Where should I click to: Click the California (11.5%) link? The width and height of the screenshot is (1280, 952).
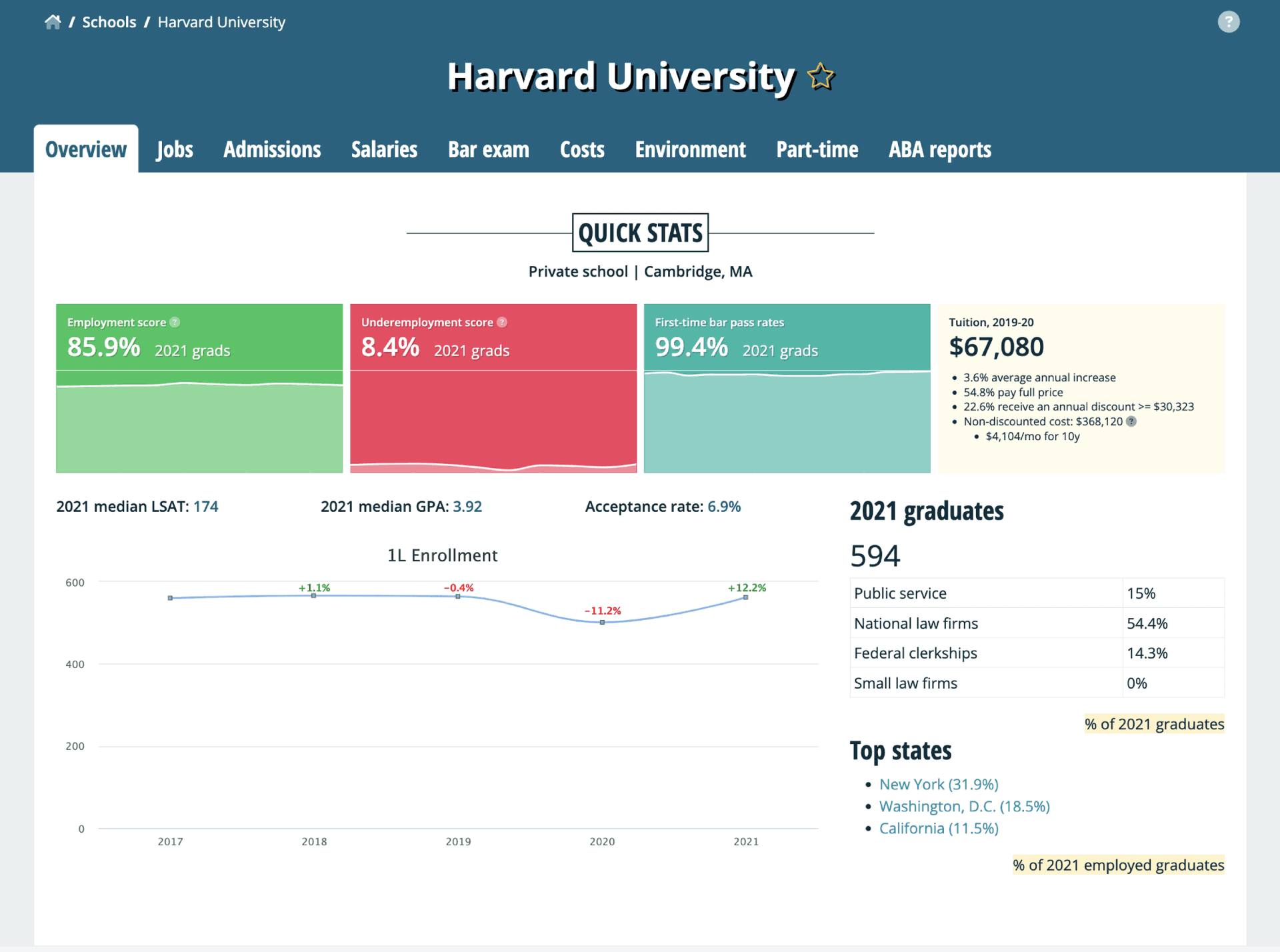coord(939,828)
